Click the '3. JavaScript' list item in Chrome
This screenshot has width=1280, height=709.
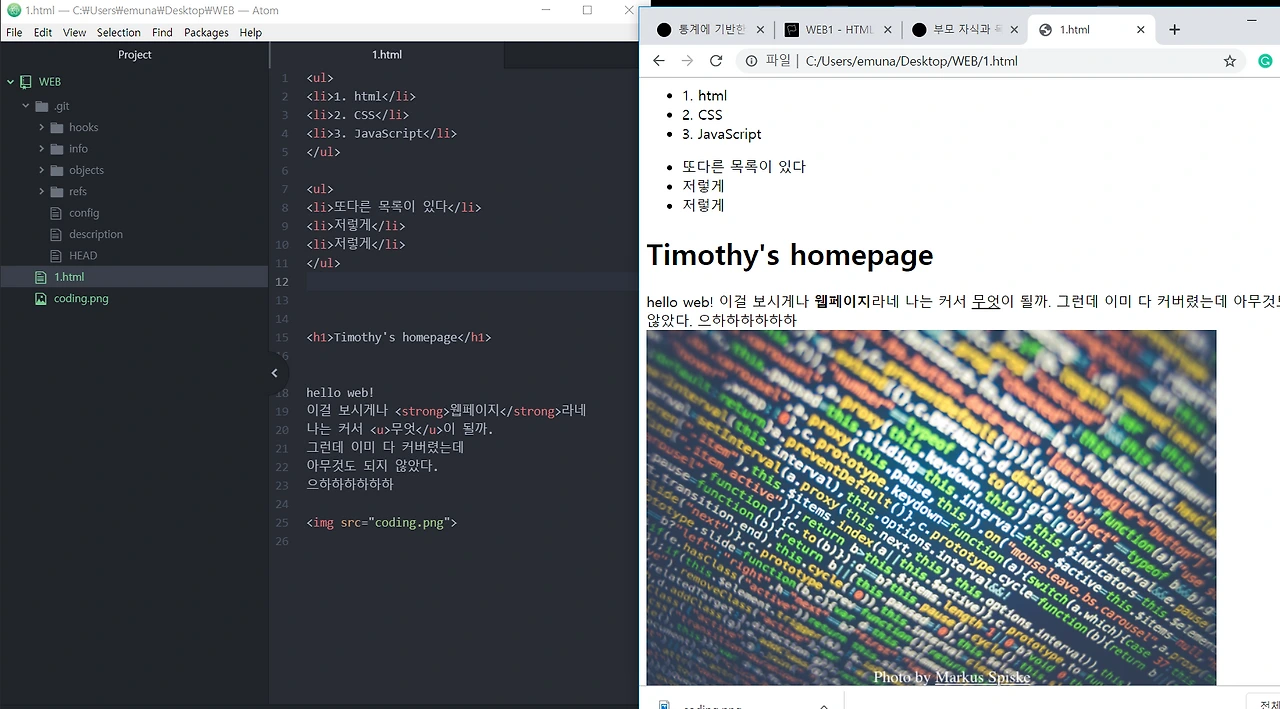click(722, 134)
